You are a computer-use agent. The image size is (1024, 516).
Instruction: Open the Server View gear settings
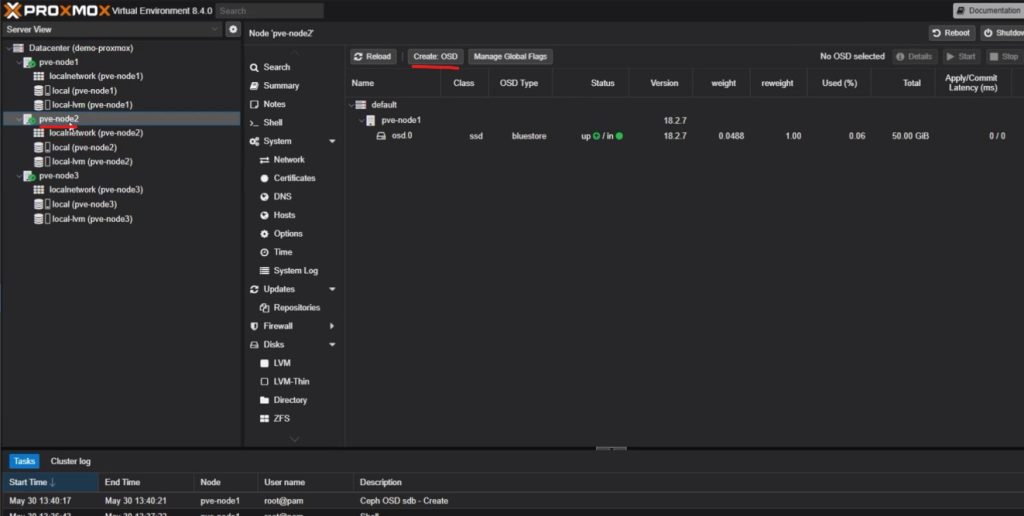point(233,29)
